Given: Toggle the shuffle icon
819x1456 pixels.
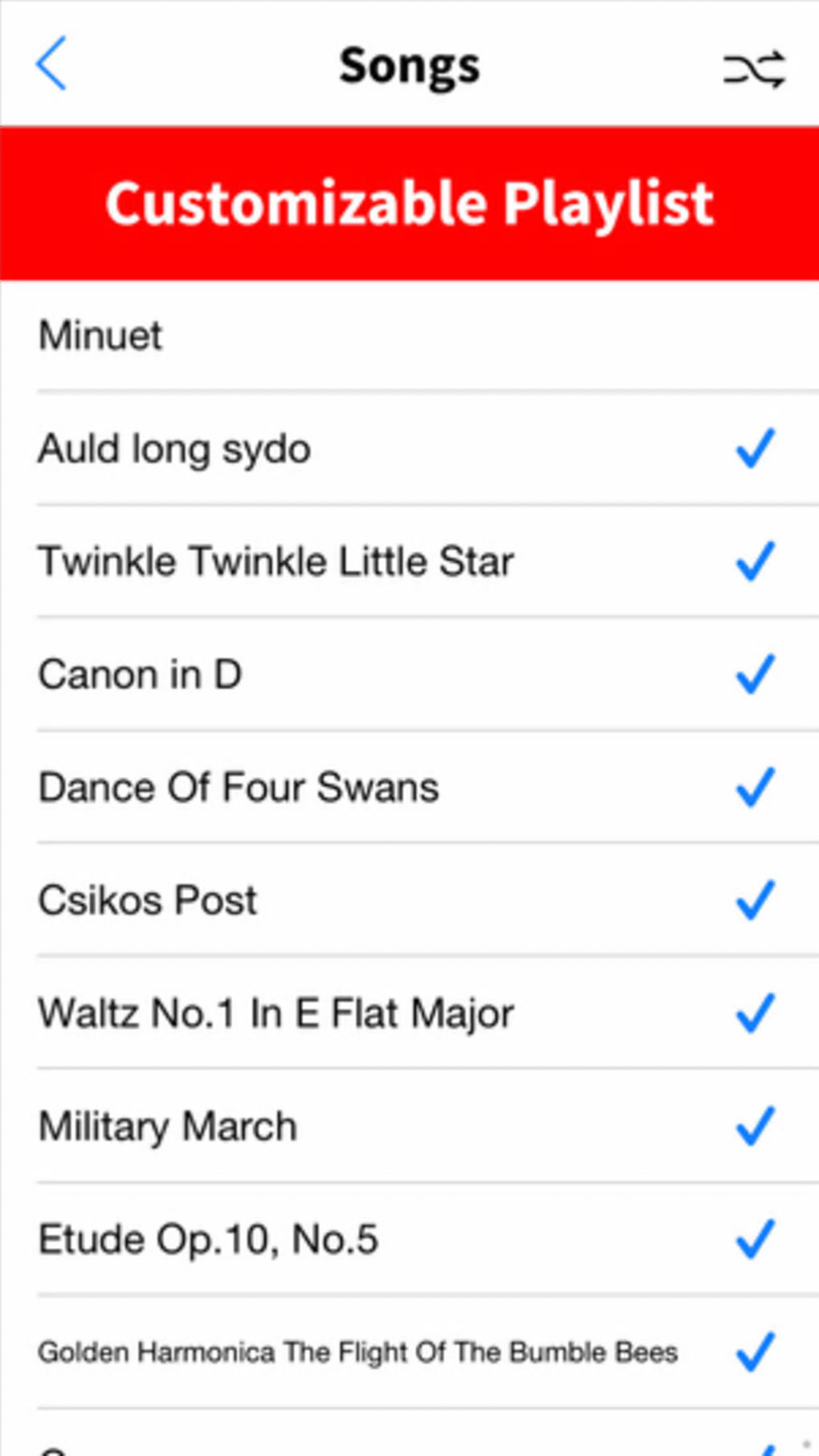Looking at the screenshot, I should 753,69.
